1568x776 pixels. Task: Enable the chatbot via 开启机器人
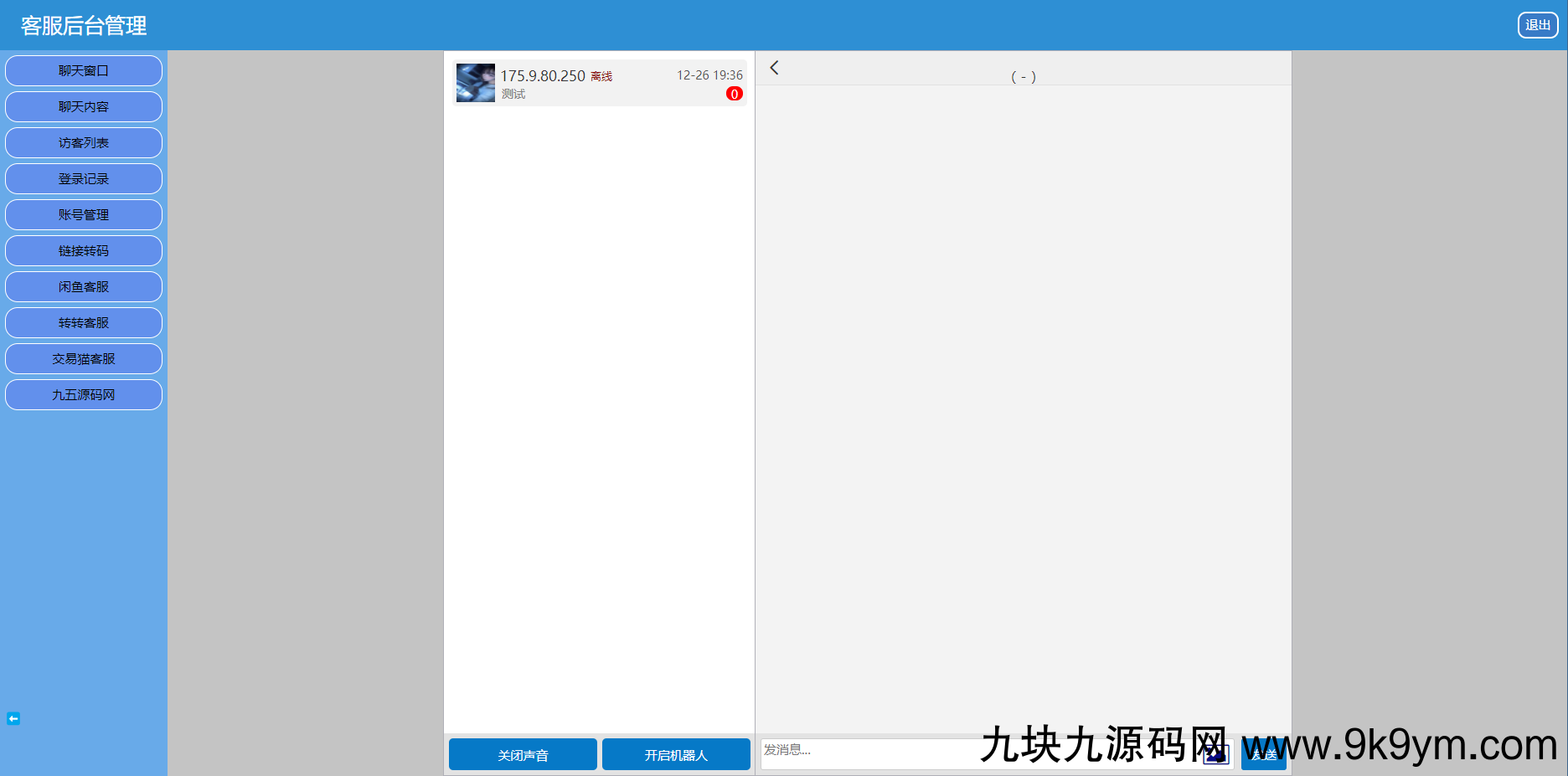pyautogui.click(x=676, y=754)
